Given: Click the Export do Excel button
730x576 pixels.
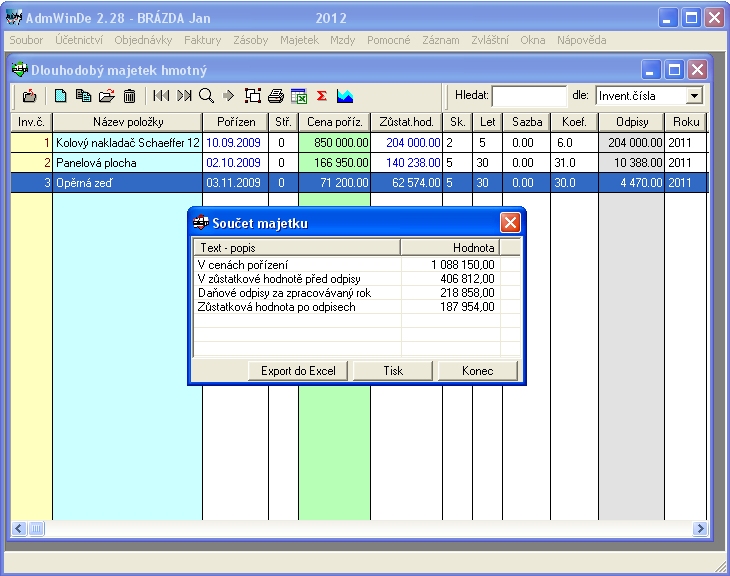Looking at the screenshot, I should 298,371.
